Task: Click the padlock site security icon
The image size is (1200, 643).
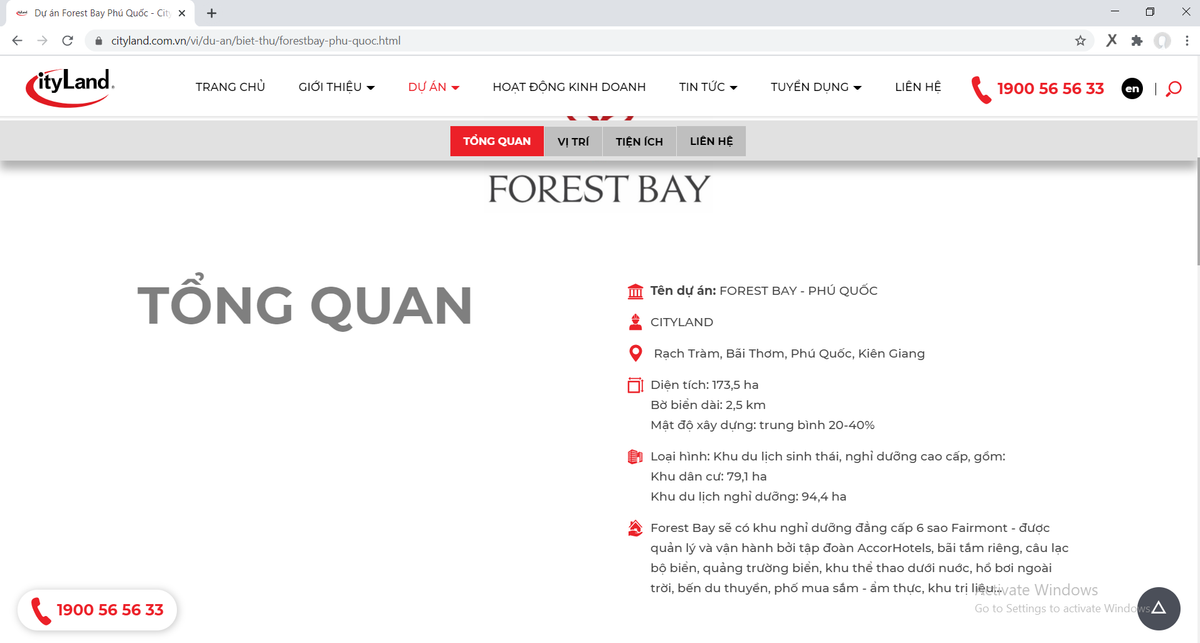Action: coord(98,41)
